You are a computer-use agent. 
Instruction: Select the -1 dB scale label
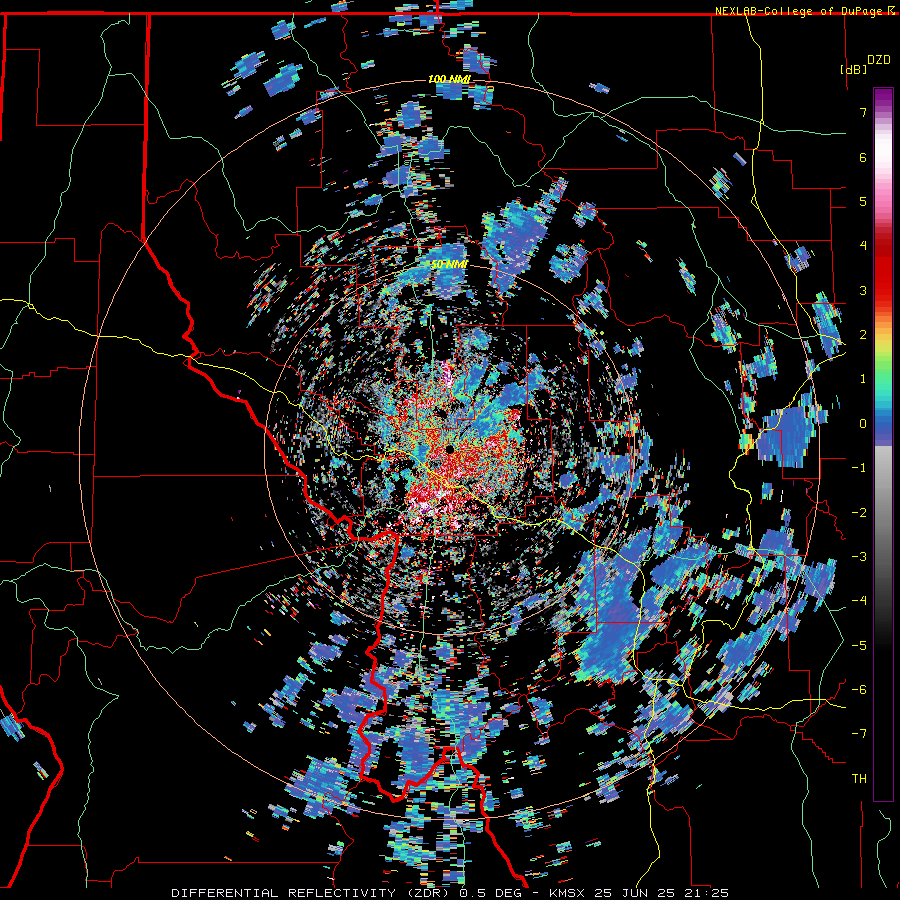click(859, 468)
